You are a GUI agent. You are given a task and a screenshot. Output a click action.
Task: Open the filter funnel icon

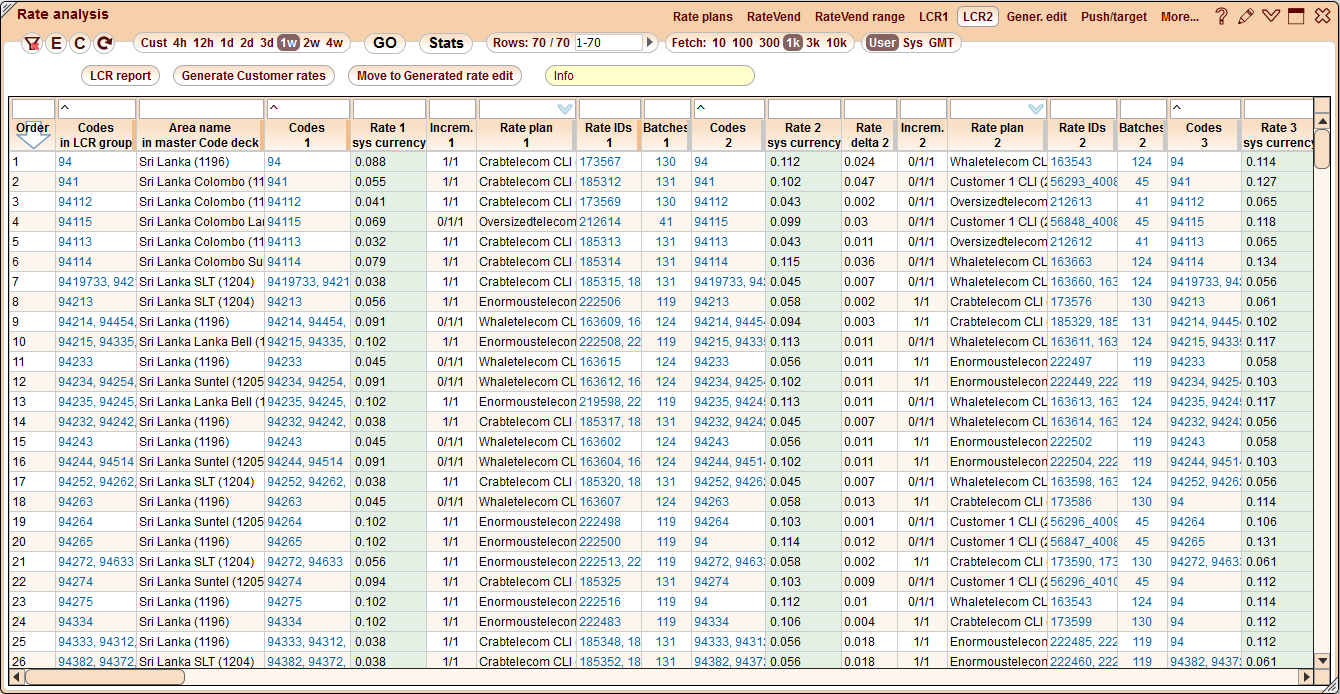click(32, 43)
